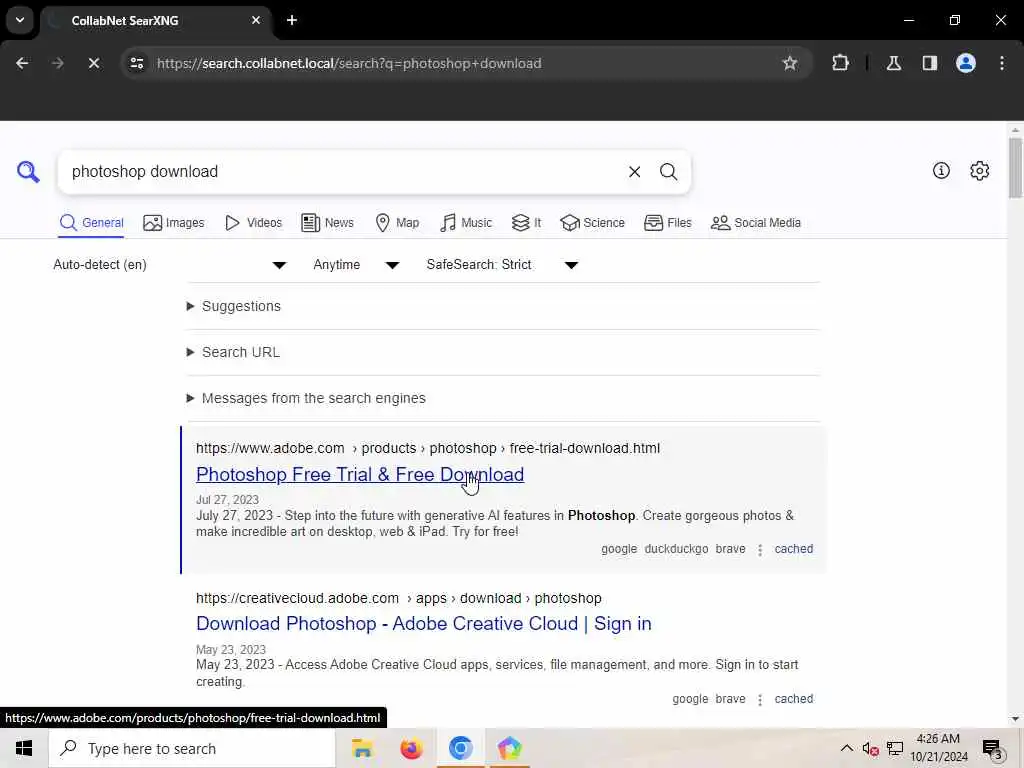Image resolution: width=1024 pixels, height=768 pixels.
Task: Submit search using magnifier button
Action: coord(668,172)
